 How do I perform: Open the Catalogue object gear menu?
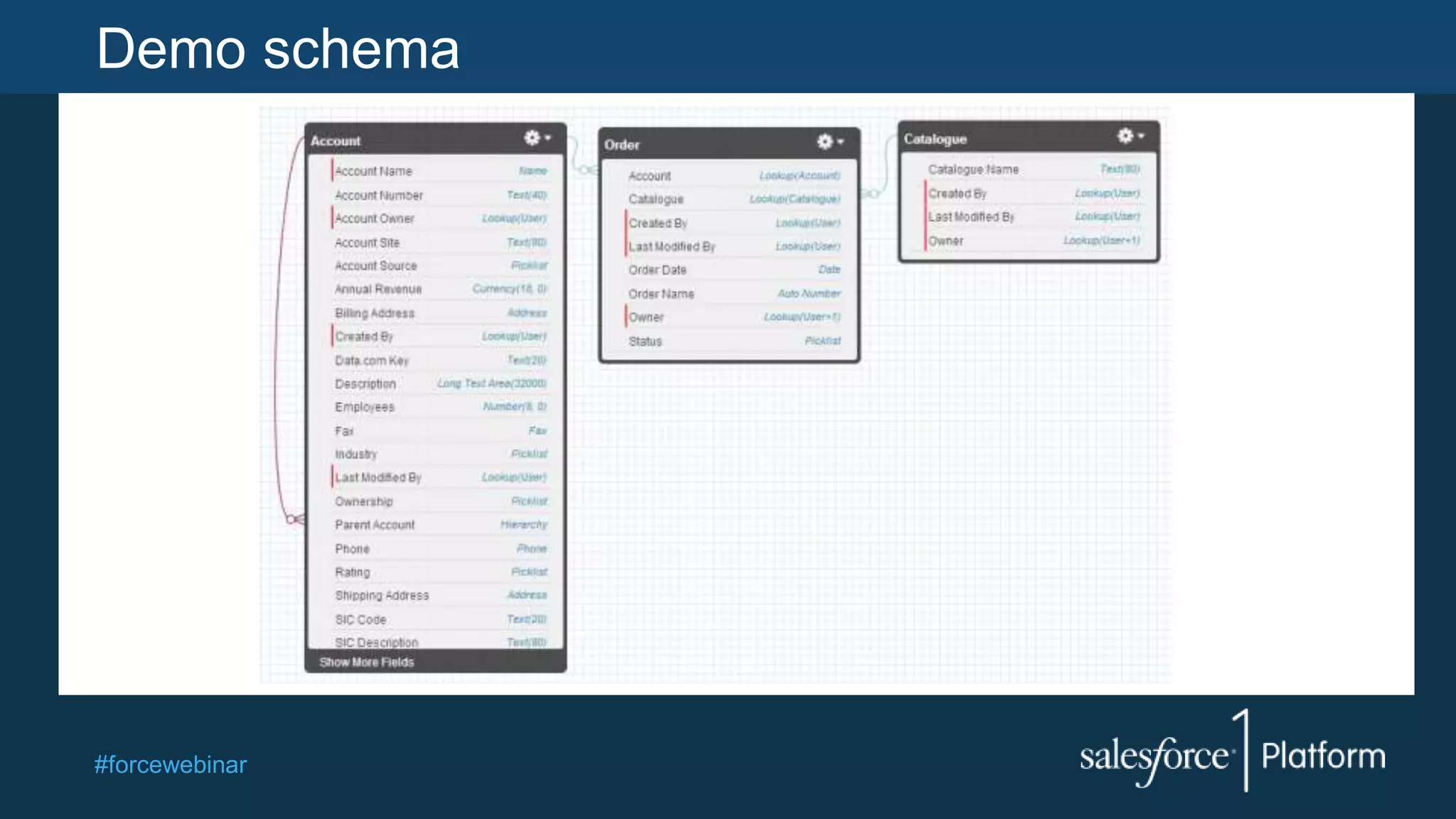pyautogui.click(x=1130, y=136)
